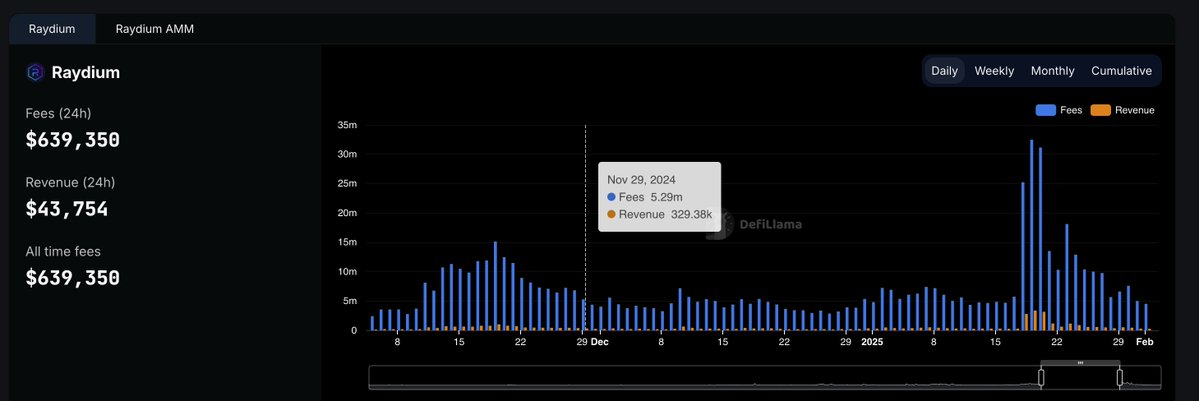Select the Weekly chart interval
This screenshot has height=401, width=1199.
pyautogui.click(x=994, y=70)
